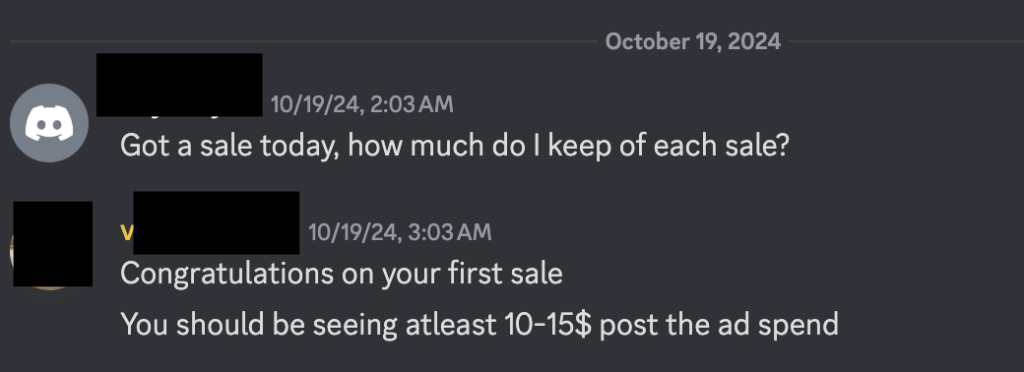
Task: Open the blacked-out avatar of the second poster
Action: click(53, 243)
